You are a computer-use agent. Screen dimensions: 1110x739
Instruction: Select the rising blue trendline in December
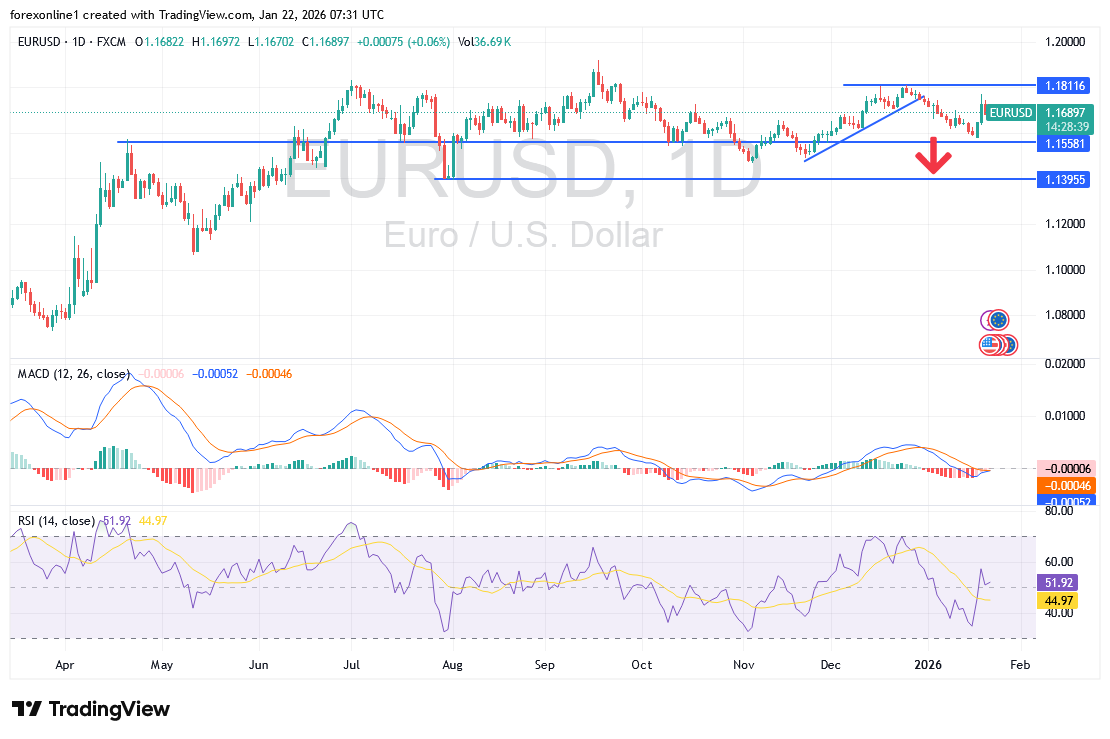(860, 126)
